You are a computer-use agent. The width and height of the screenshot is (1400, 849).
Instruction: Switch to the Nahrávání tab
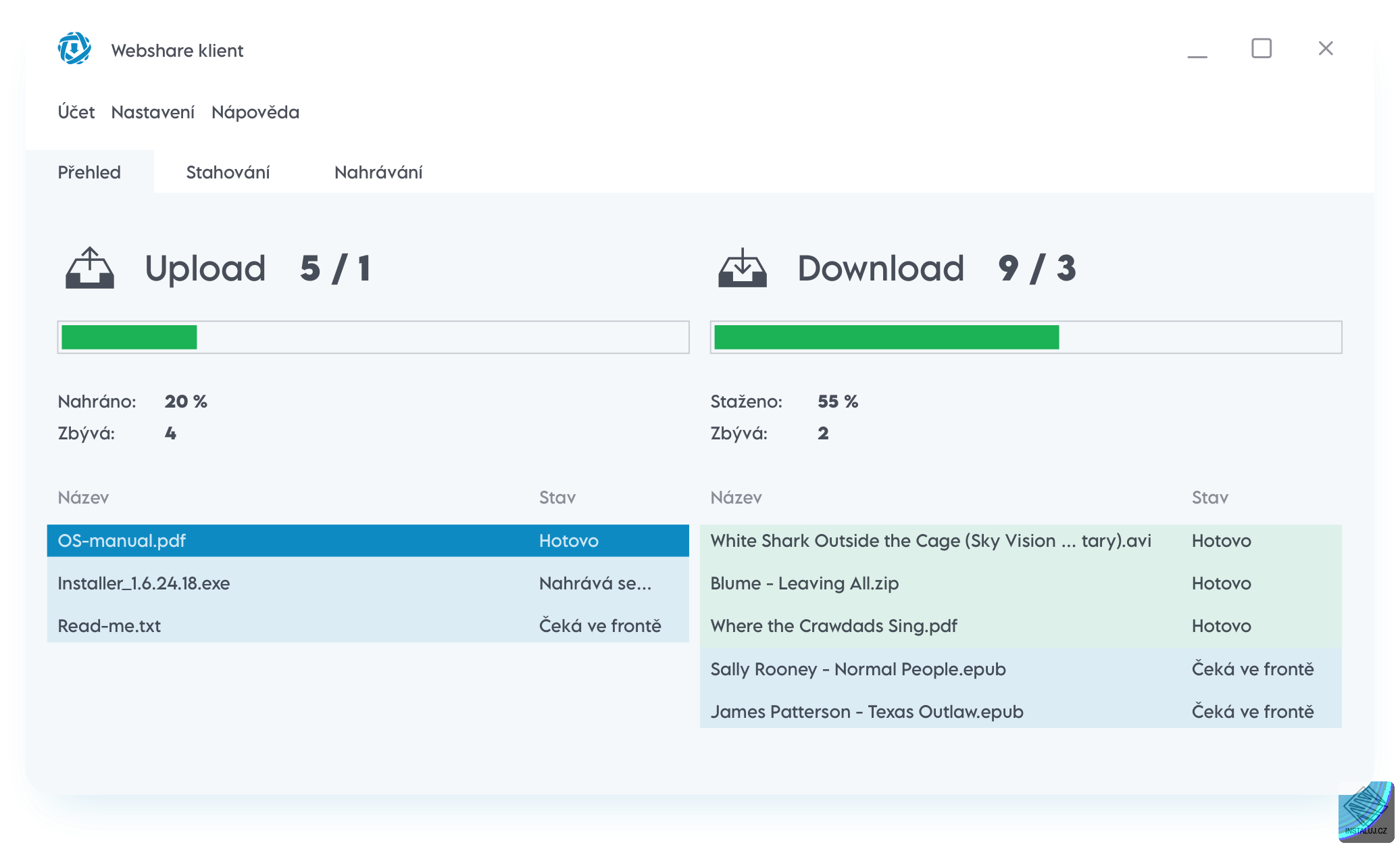click(x=378, y=172)
